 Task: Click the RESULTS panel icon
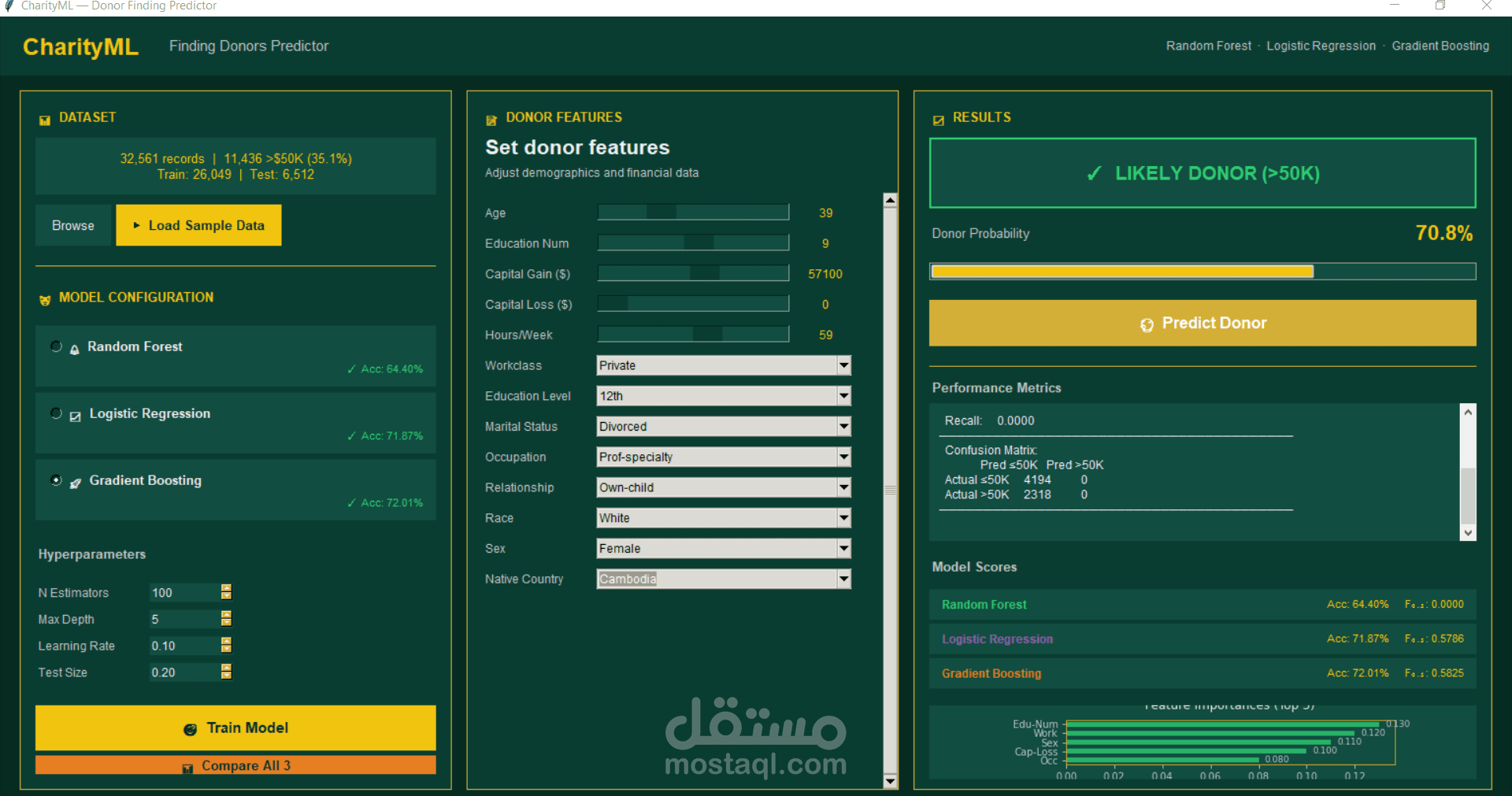939,120
